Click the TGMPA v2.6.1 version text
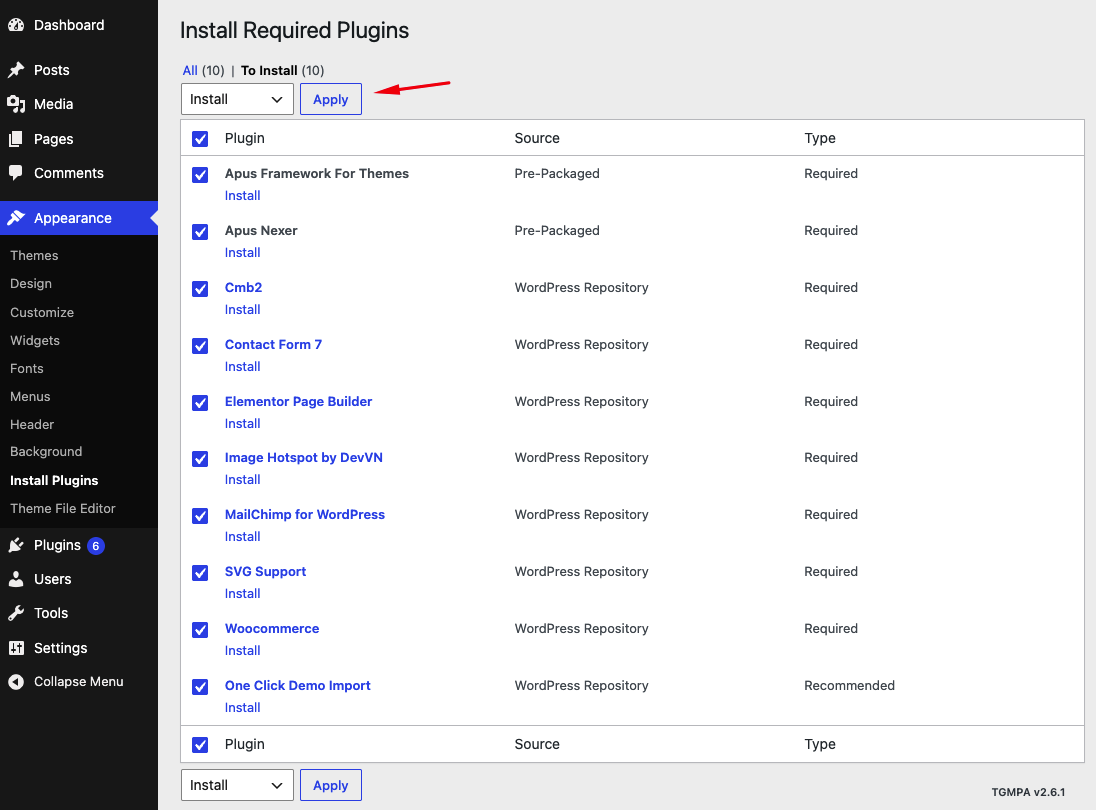The image size is (1096, 810). click(1028, 792)
